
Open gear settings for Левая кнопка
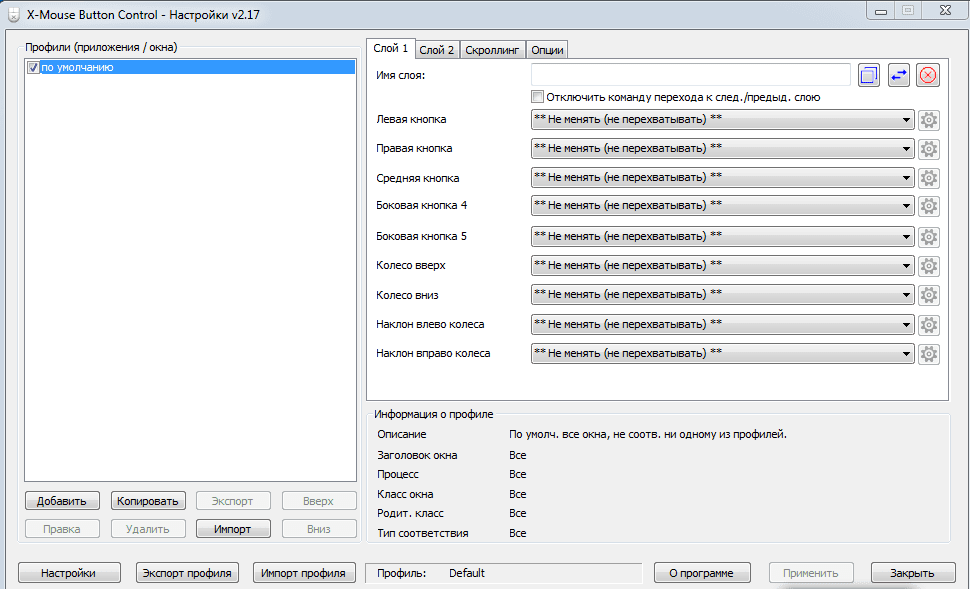coord(929,120)
